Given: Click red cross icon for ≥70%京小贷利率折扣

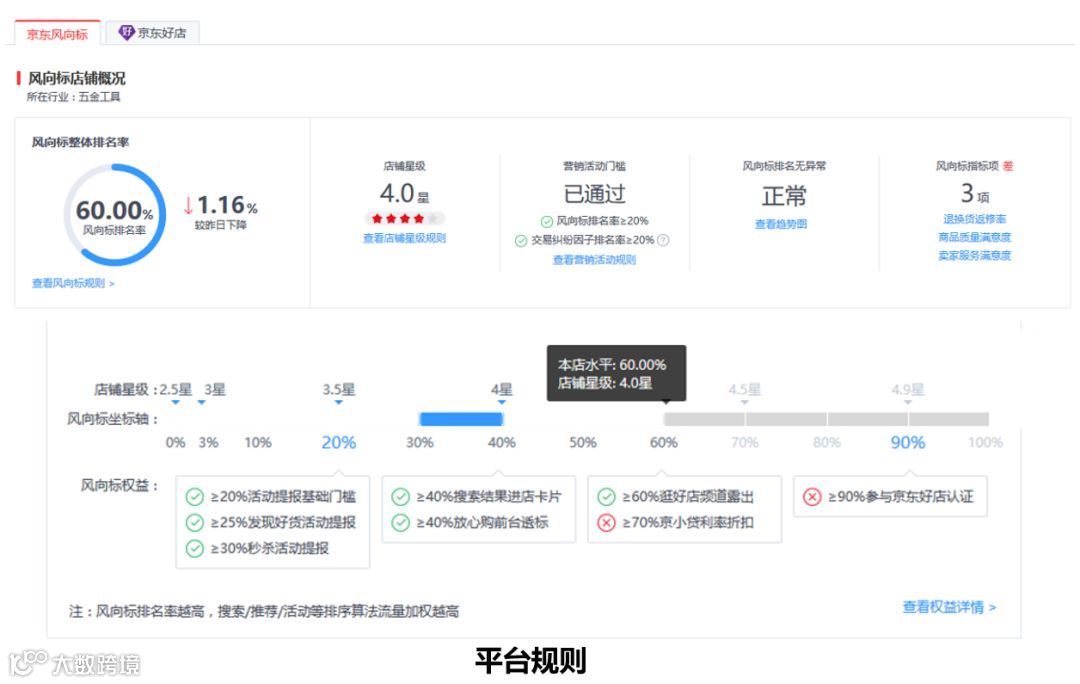Looking at the screenshot, I should pyautogui.click(x=607, y=523).
